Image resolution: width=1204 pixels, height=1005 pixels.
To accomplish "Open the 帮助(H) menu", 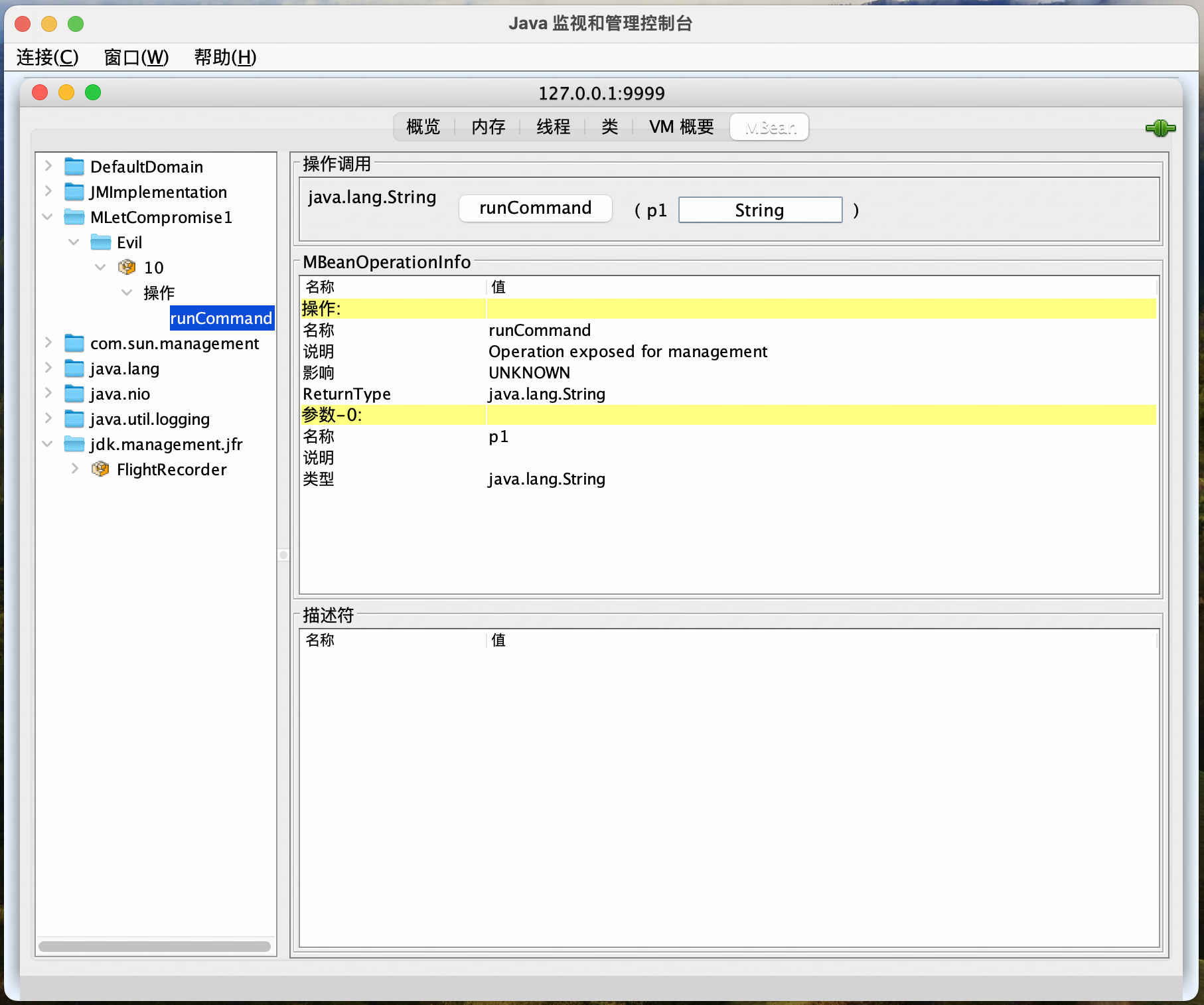I will [x=225, y=57].
